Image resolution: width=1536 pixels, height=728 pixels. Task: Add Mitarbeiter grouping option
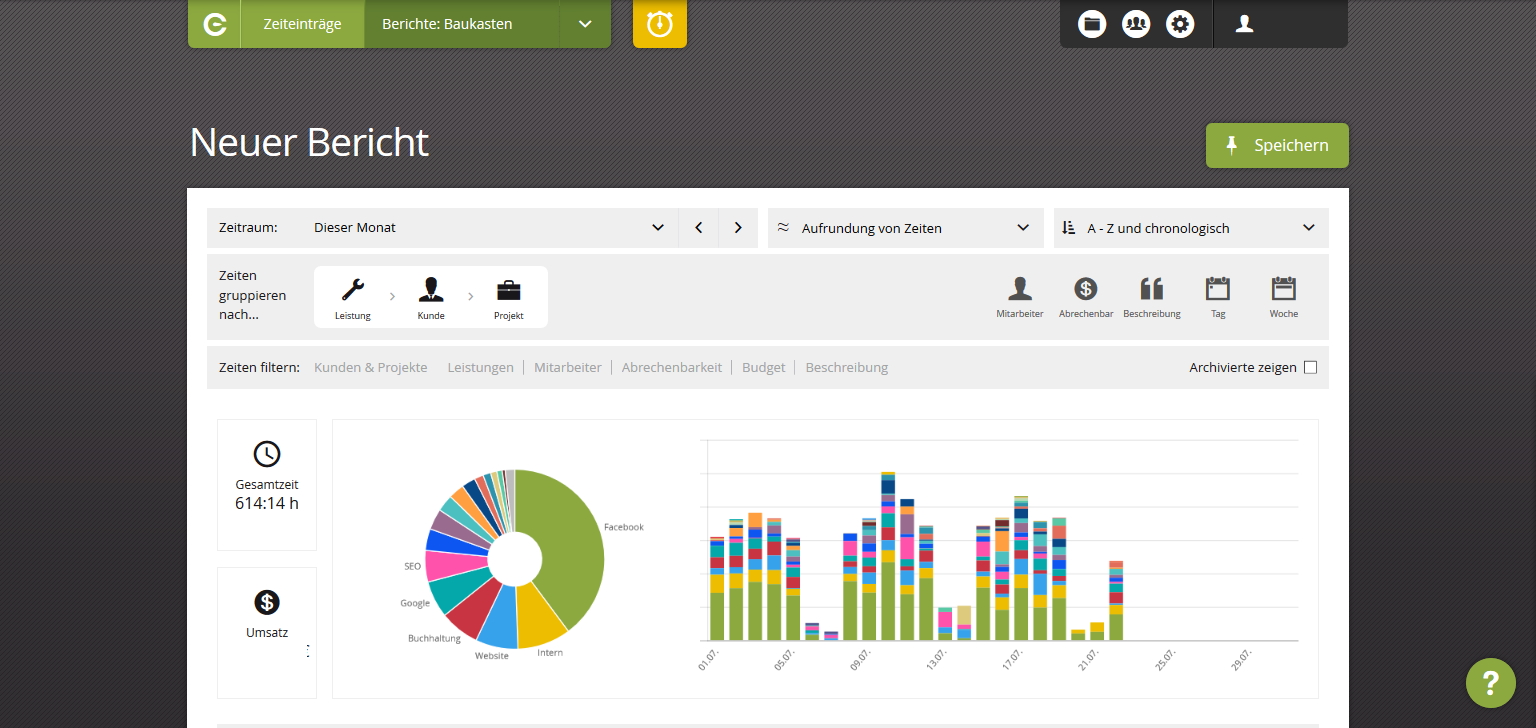(x=1020, y=297)
